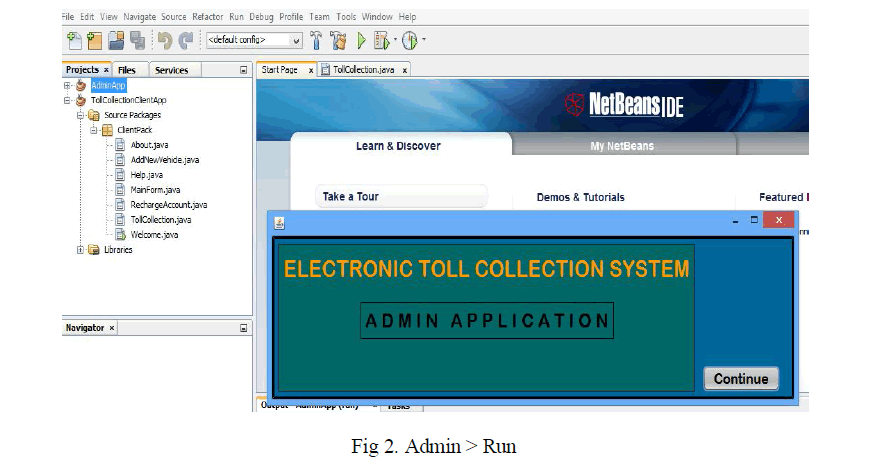
Task: Click the New Project toolbar icon
Action: point(94,41)
